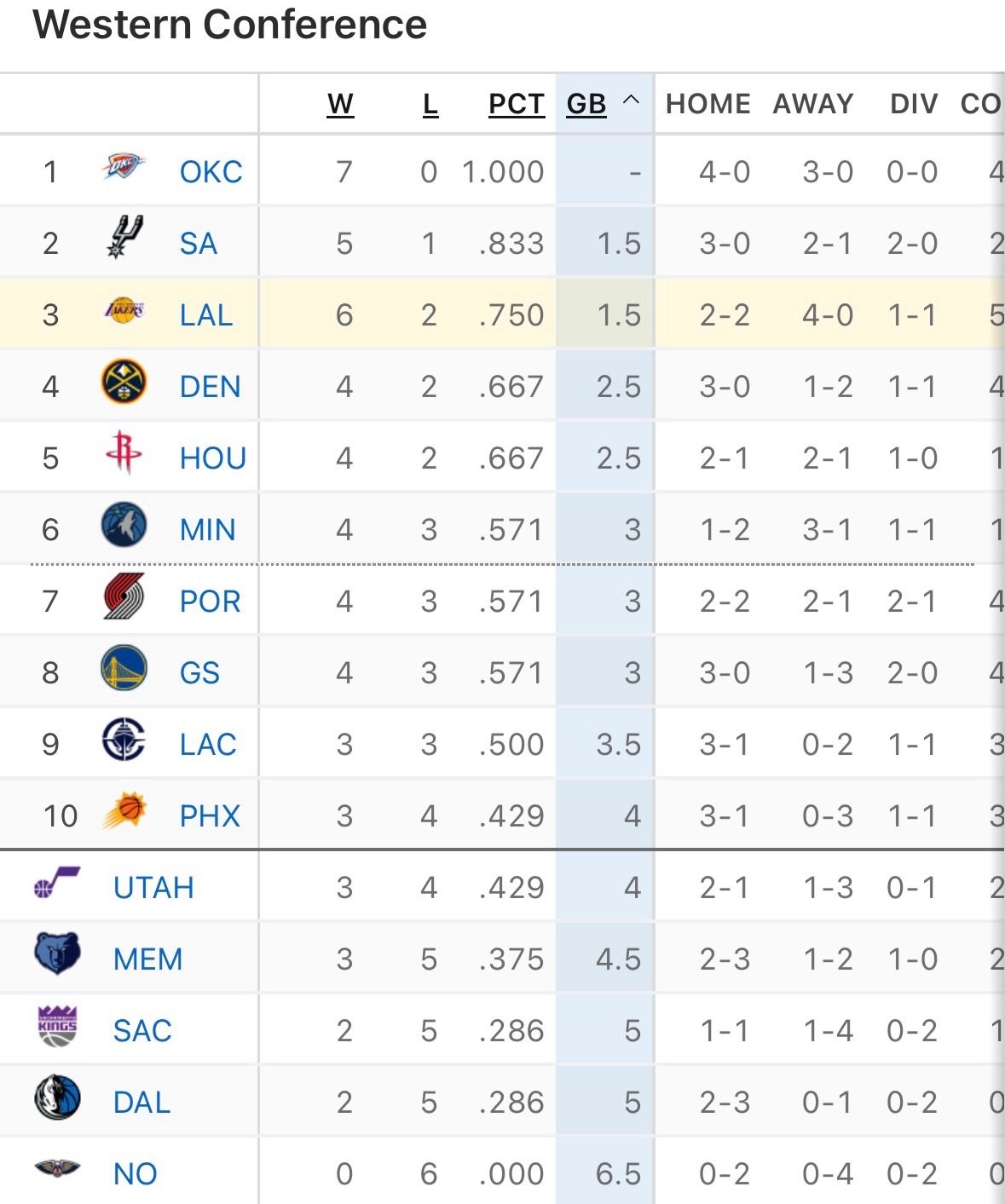Viewport: 1005px width, 1204px height.
Task: Click the Houston Rockets logo
Action: 124,453
